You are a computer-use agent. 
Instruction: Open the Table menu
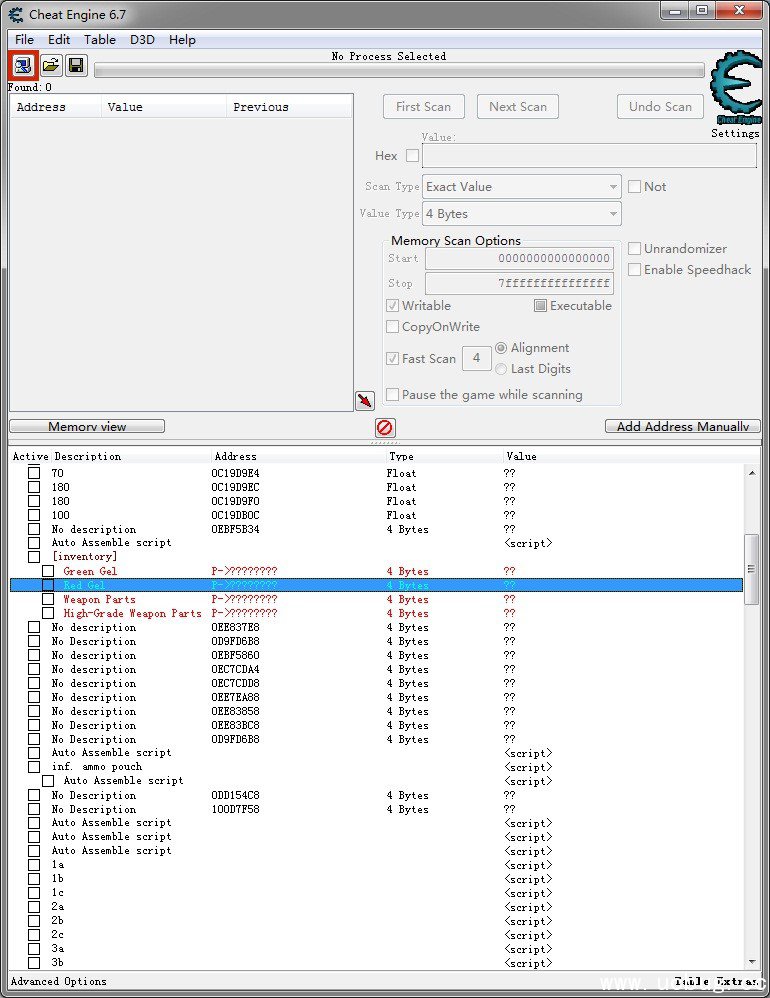pos(99,40)
